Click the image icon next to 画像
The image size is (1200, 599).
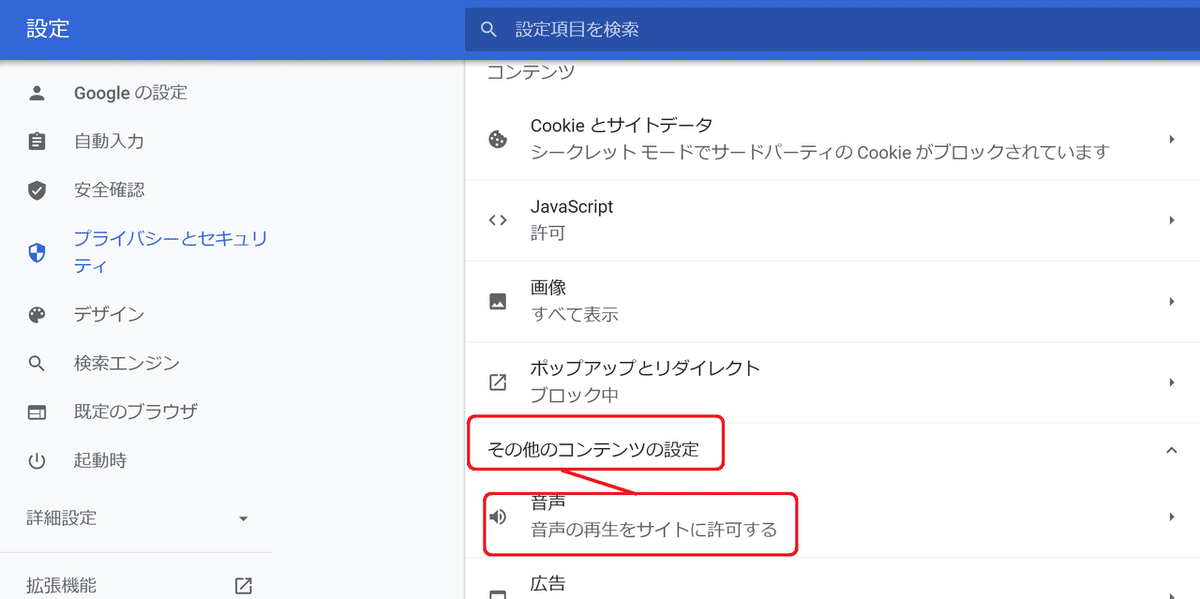pos(496,298)
